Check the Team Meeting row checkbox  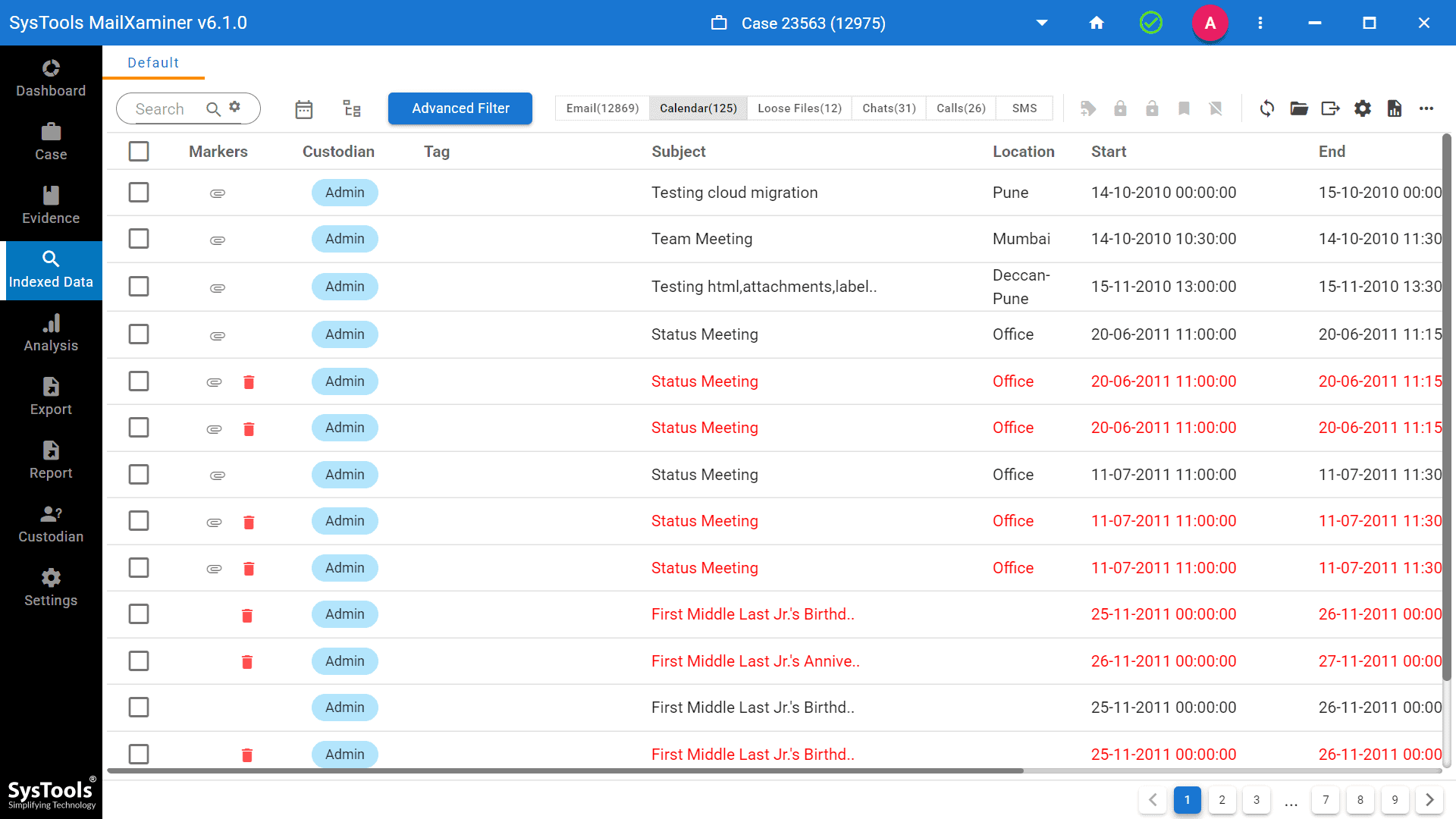[x=139, y=238]
